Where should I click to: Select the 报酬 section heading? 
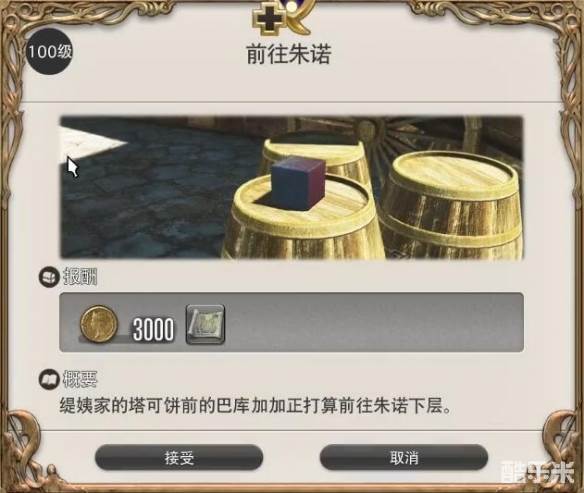[x=80, y=277]
